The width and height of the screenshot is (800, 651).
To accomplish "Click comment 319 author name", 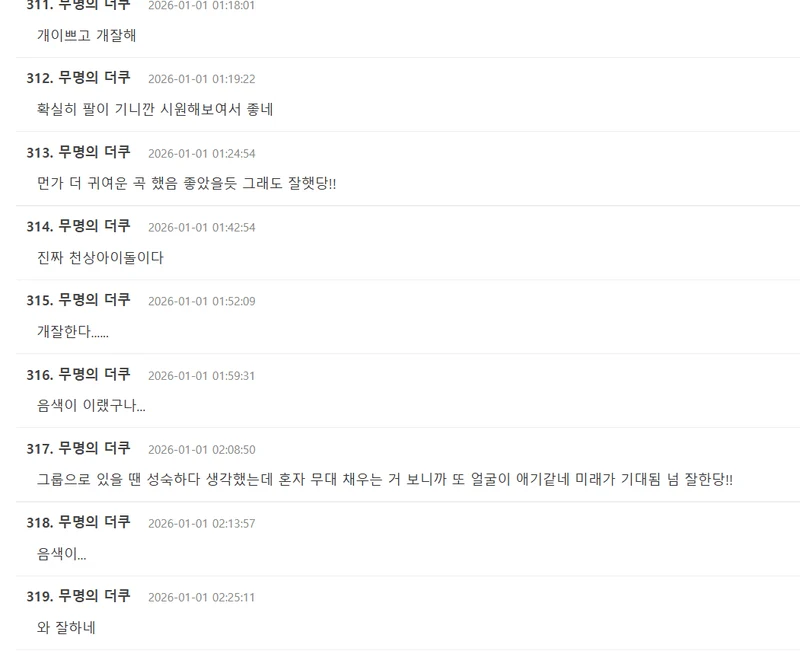I will coord(94,595).
